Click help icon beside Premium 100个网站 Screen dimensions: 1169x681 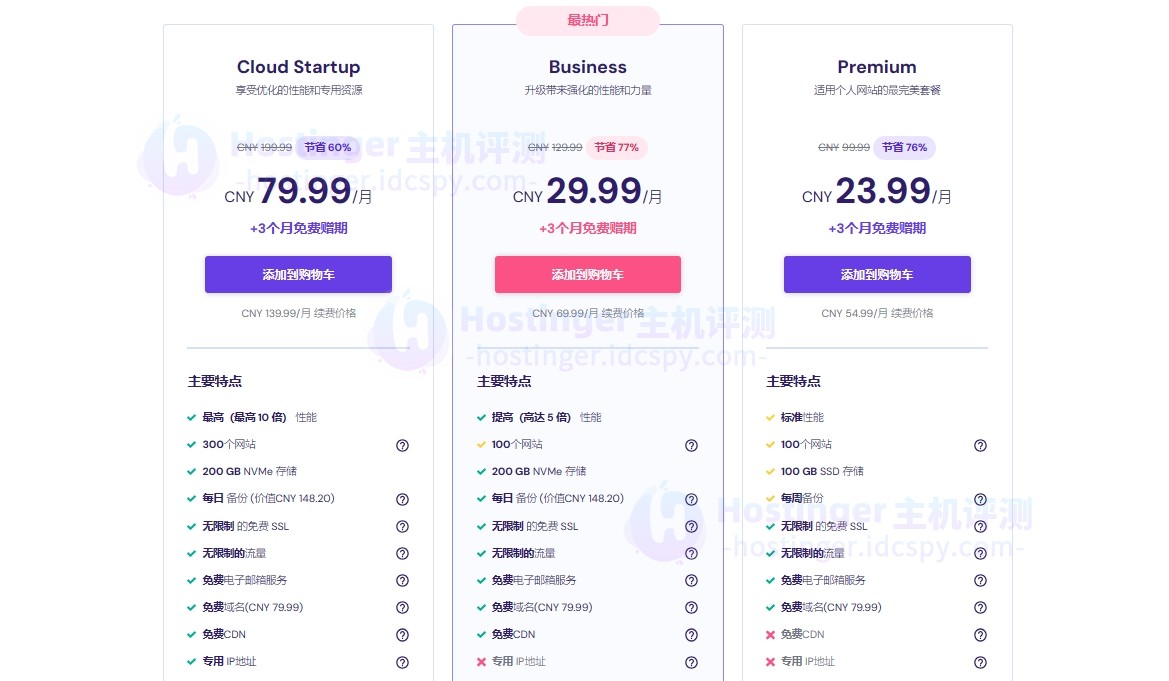pyautogui.click(x=980, y=445)
